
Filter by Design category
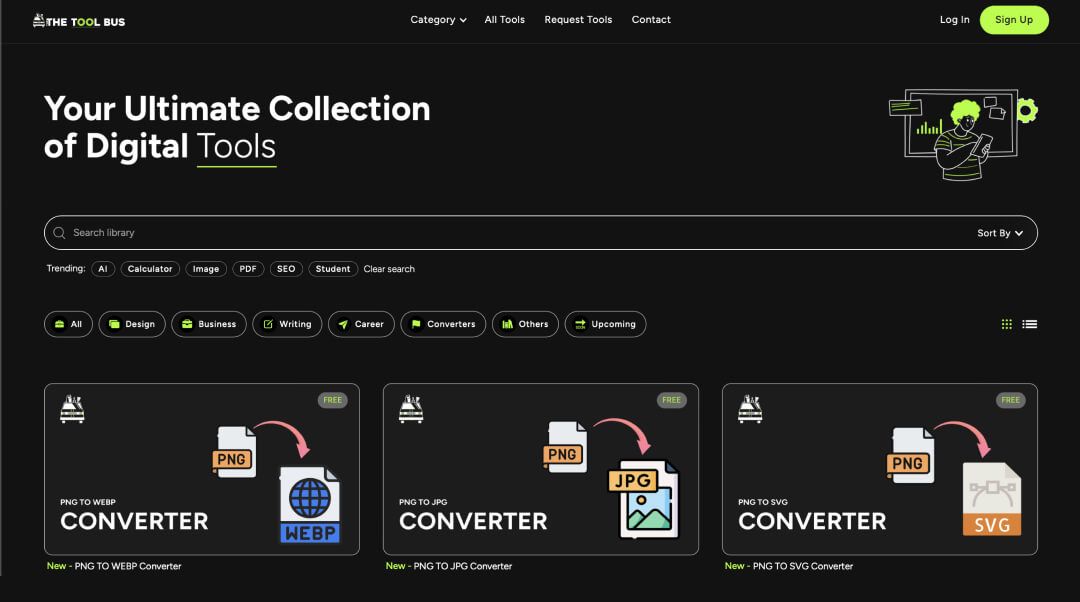(x=132, y=324)
